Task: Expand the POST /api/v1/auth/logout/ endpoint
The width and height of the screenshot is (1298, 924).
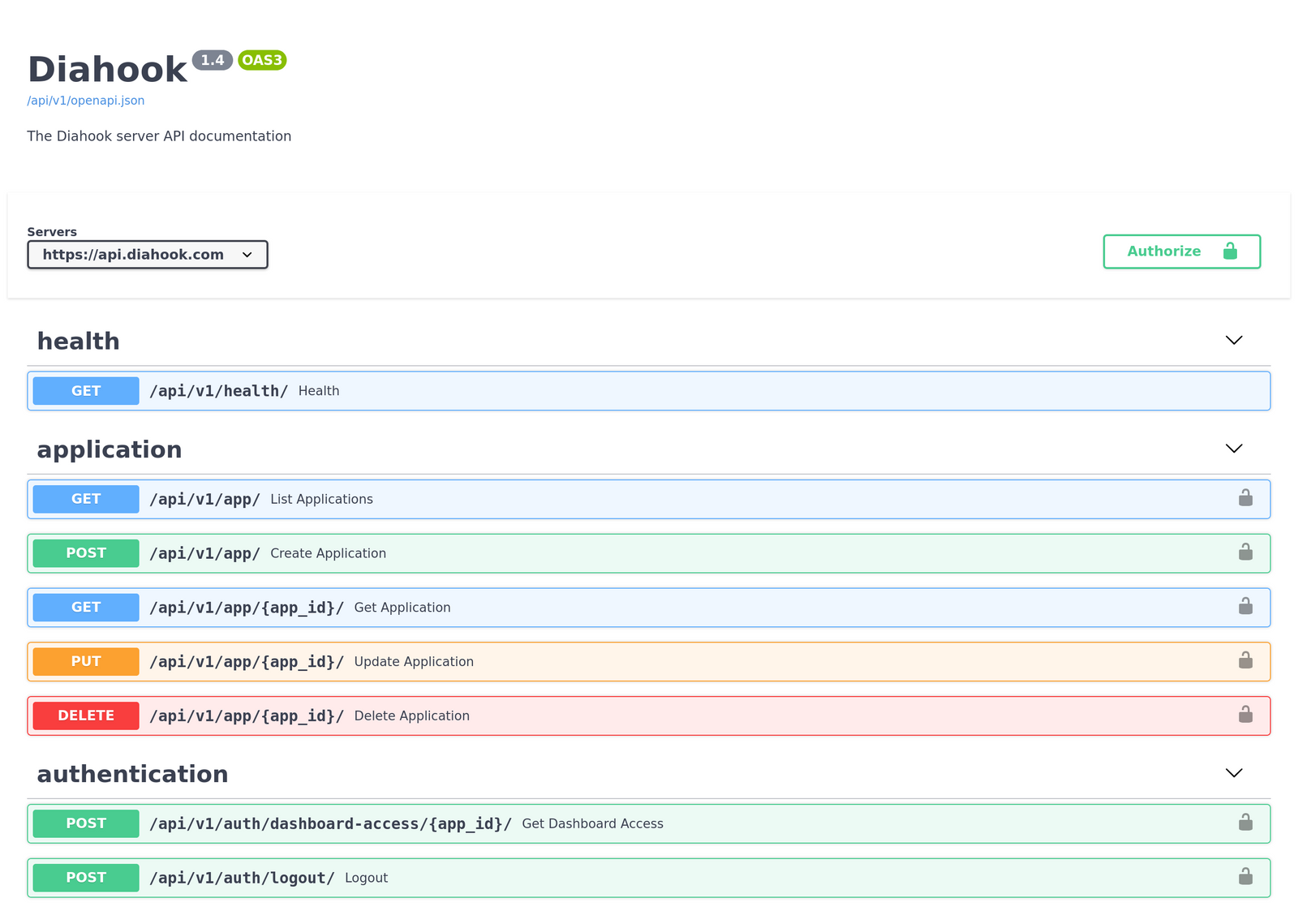Action: pos(242,878)
